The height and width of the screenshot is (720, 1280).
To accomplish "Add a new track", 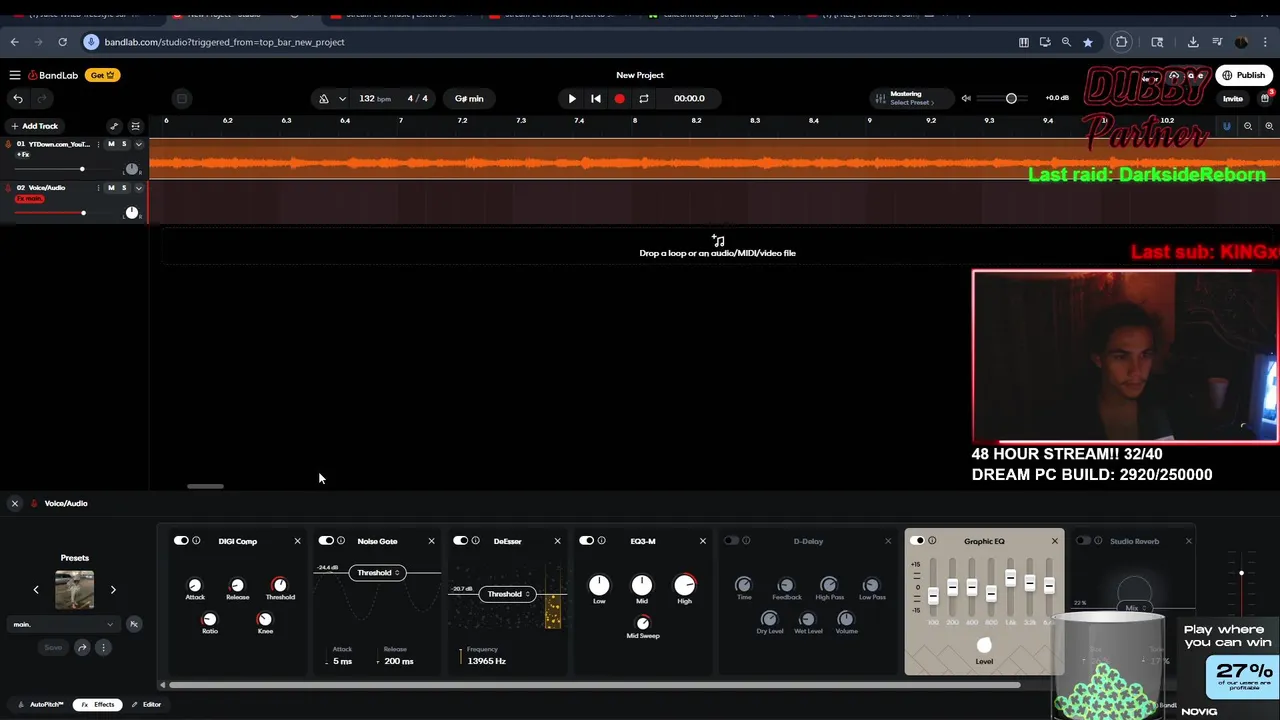I will pyautogui.click(x=34, y=126).
